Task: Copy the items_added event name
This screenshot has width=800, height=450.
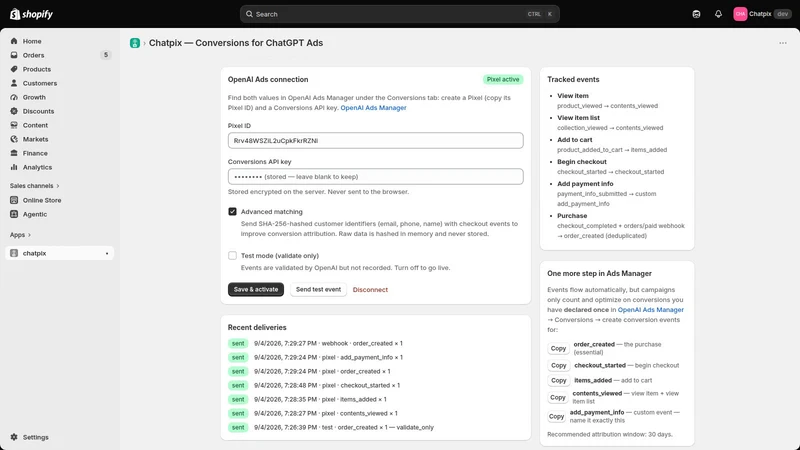Action: (x=558, y=380)
